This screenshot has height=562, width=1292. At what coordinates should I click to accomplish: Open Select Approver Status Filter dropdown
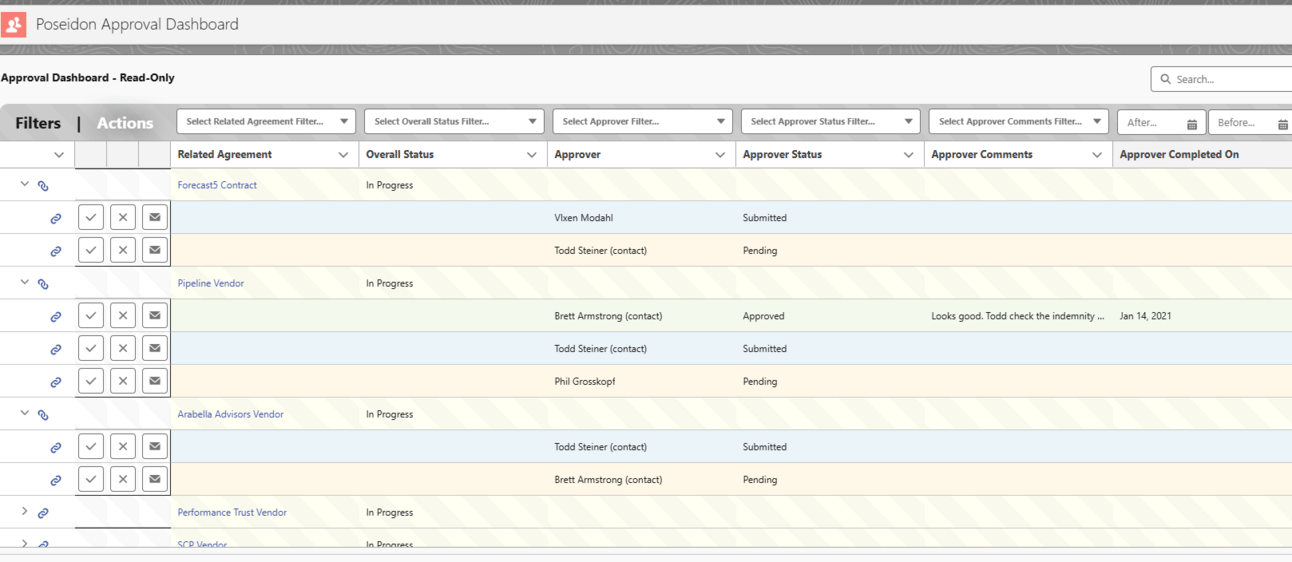(830, 122)
